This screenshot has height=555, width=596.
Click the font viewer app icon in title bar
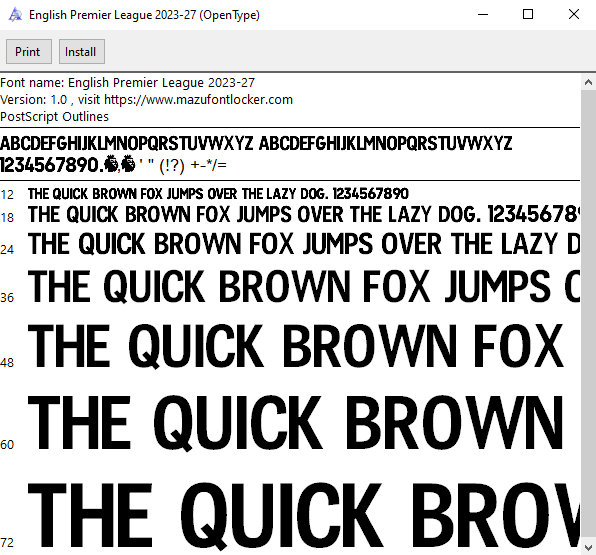point(15,15)
